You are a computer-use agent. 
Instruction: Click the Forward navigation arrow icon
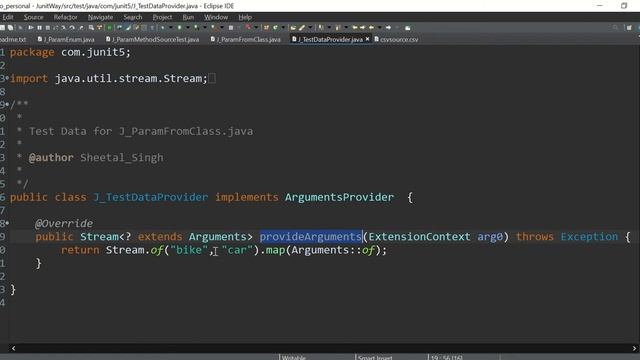(x=388, y=27)
